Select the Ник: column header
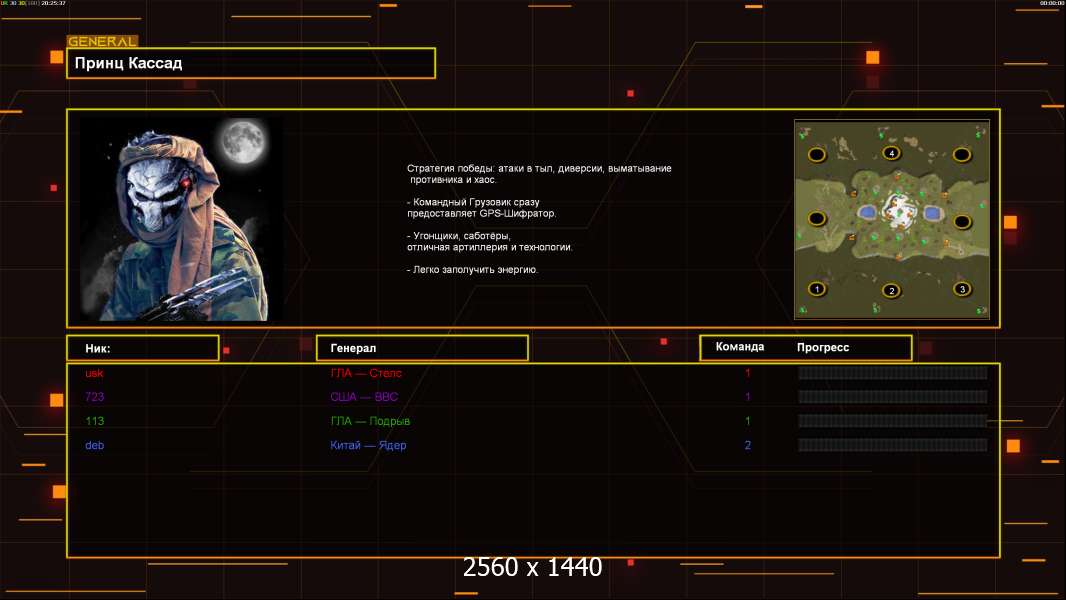The width and height of the screenshot is (1066, 600). tap(143, 348)
